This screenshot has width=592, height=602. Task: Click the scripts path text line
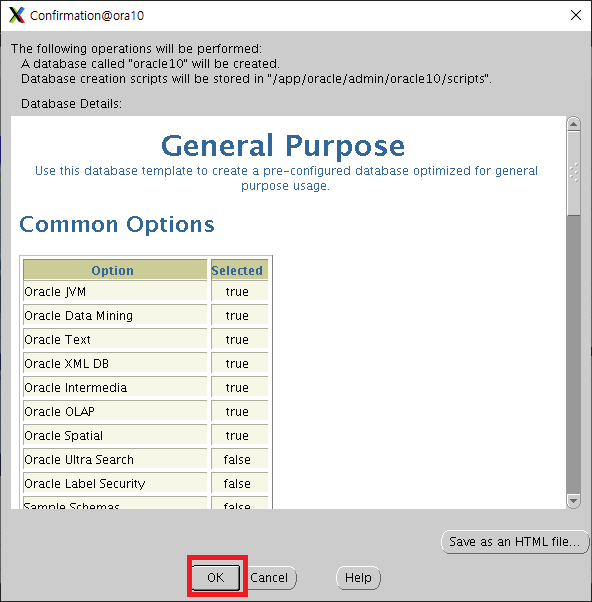[256, 79]
